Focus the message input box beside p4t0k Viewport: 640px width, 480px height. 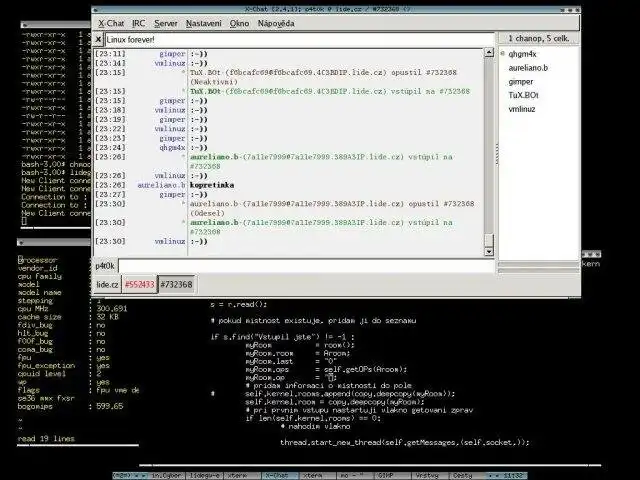(306, 266)
